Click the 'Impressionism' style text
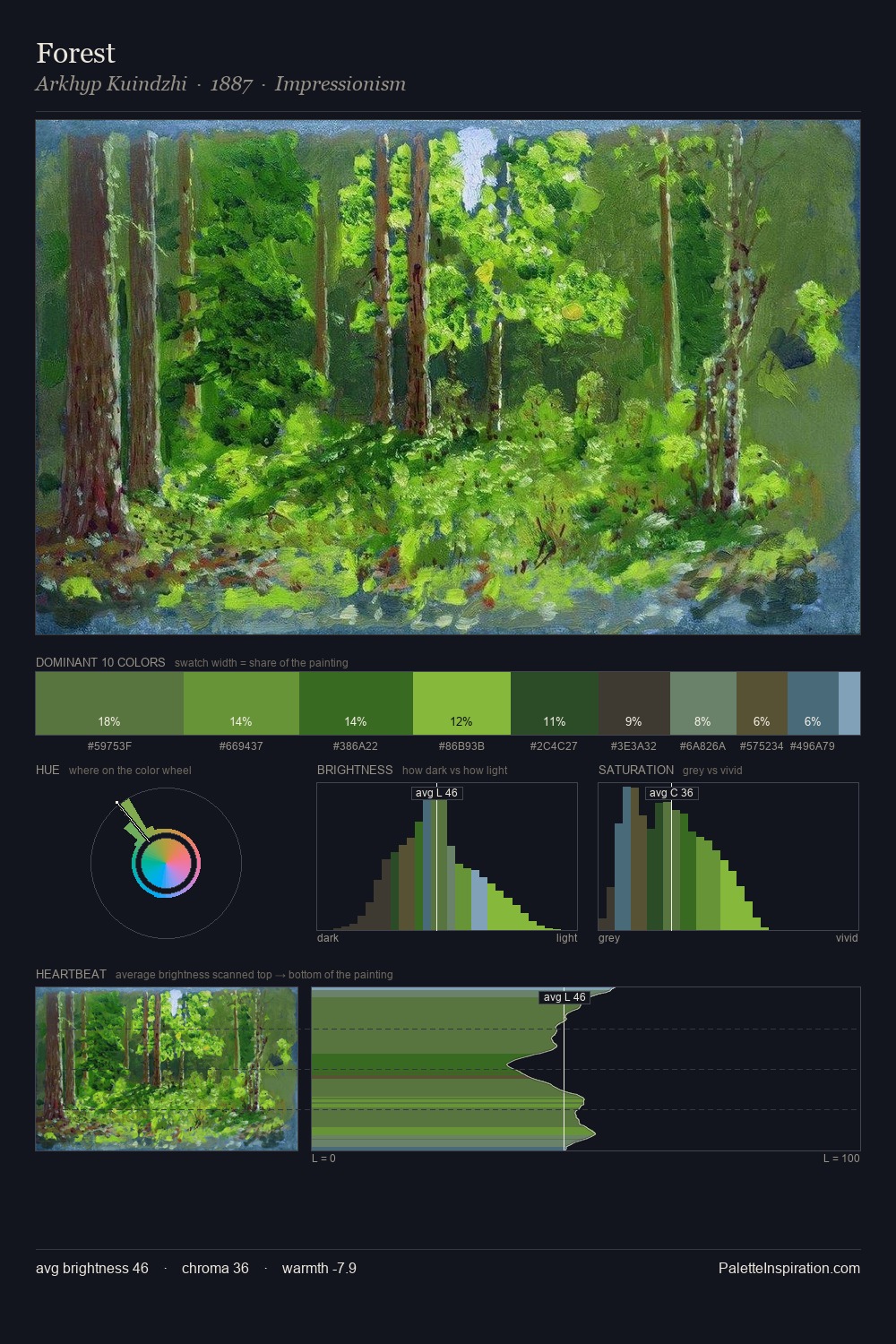This screenshot has width=896, height=1344. click(x=340, y=84)
